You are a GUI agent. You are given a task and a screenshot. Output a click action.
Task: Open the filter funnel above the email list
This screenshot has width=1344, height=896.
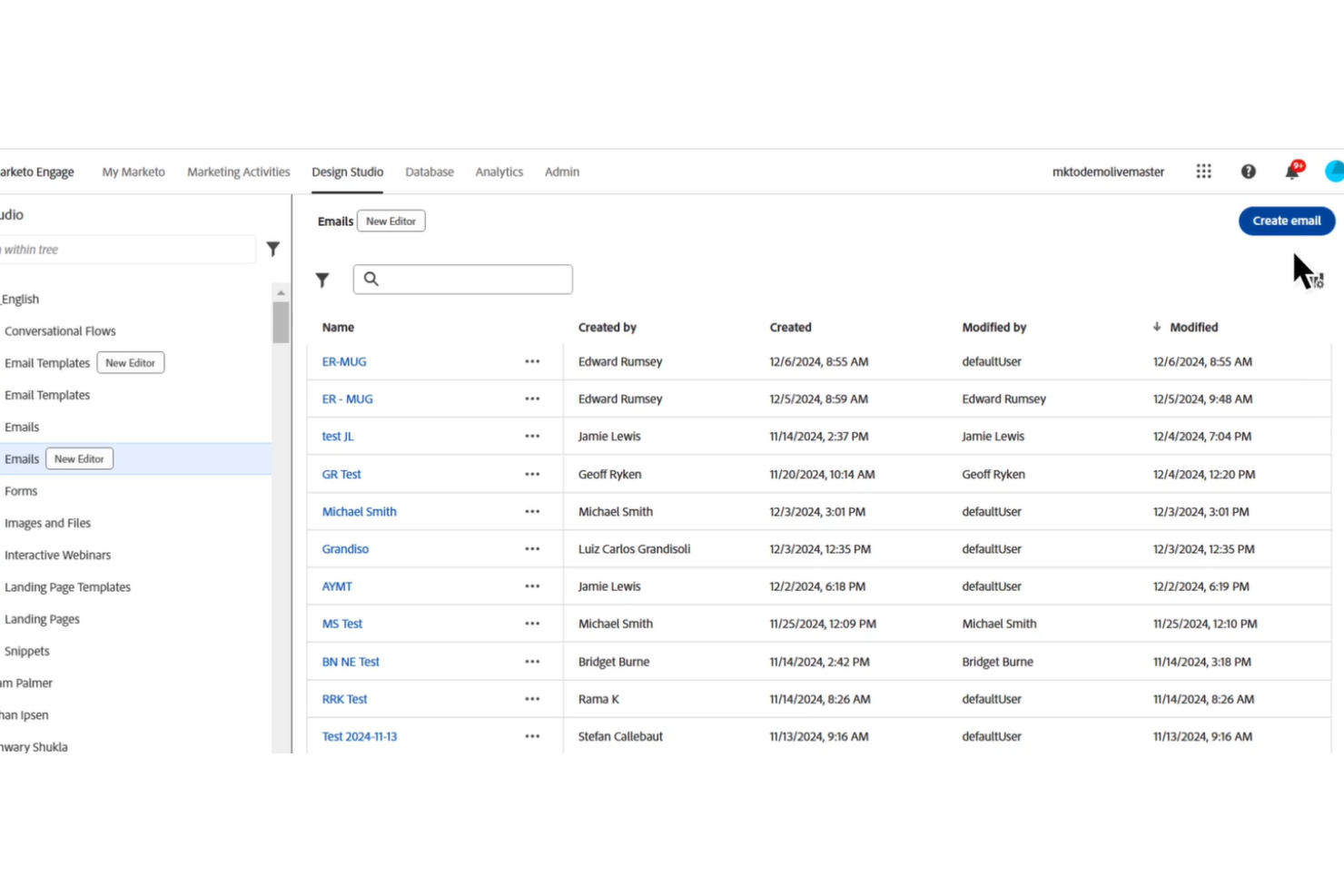[322, 280]
